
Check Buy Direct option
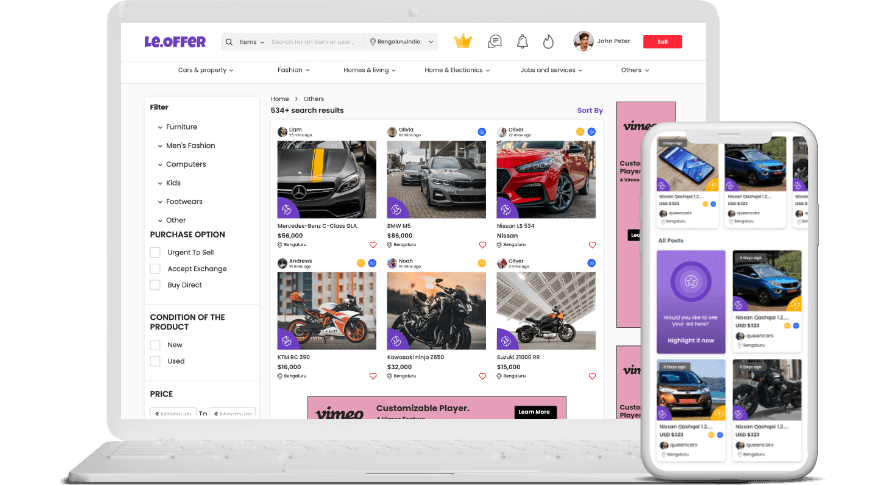click(x=155, y=285)
